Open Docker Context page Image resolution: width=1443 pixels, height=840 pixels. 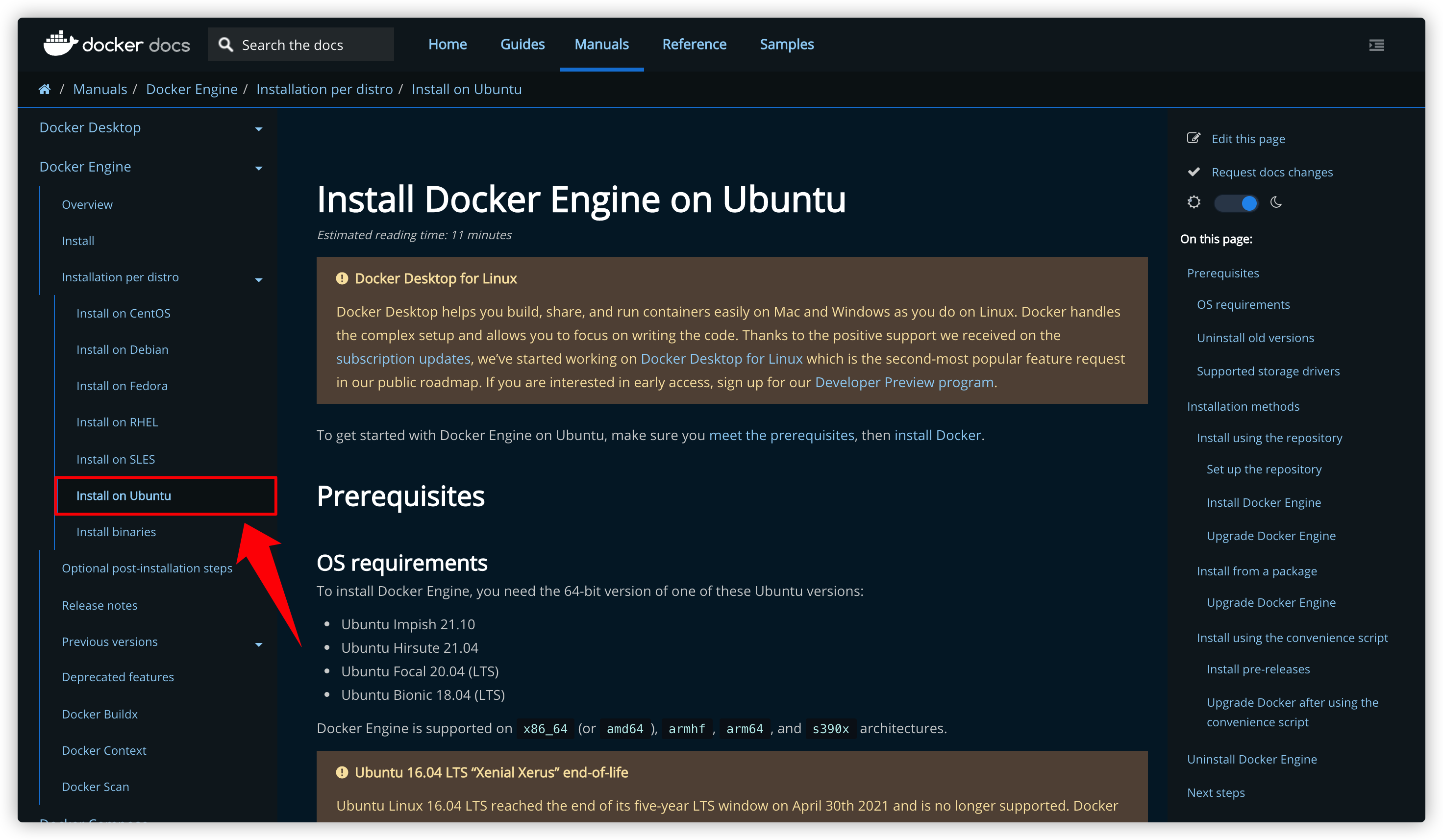click(104, 750)
